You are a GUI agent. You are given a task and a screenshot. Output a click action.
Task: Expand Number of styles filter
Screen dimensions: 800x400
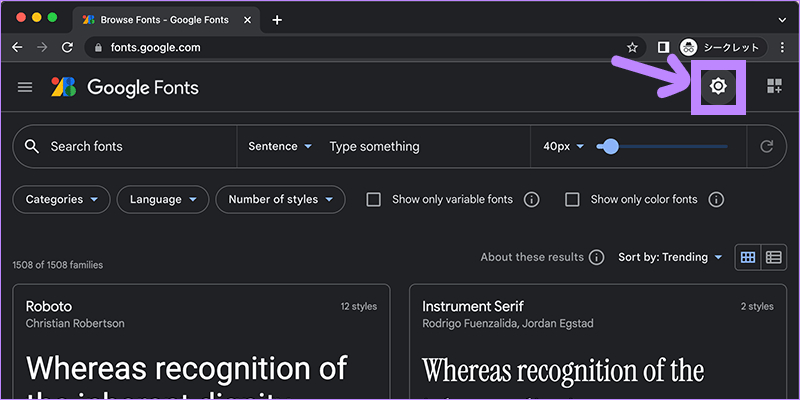coord(280,199)
